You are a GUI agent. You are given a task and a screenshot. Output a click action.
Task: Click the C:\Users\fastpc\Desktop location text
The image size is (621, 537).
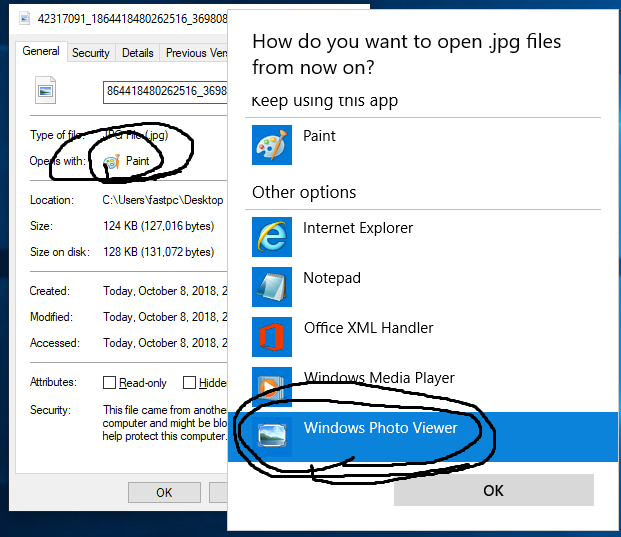(163, 200)
